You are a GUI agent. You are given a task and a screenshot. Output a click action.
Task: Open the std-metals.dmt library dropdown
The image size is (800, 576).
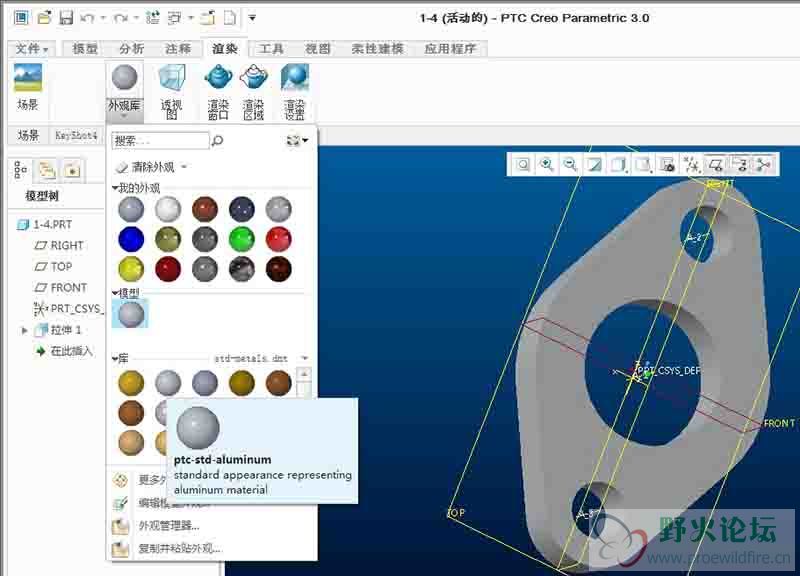(305, 358)
